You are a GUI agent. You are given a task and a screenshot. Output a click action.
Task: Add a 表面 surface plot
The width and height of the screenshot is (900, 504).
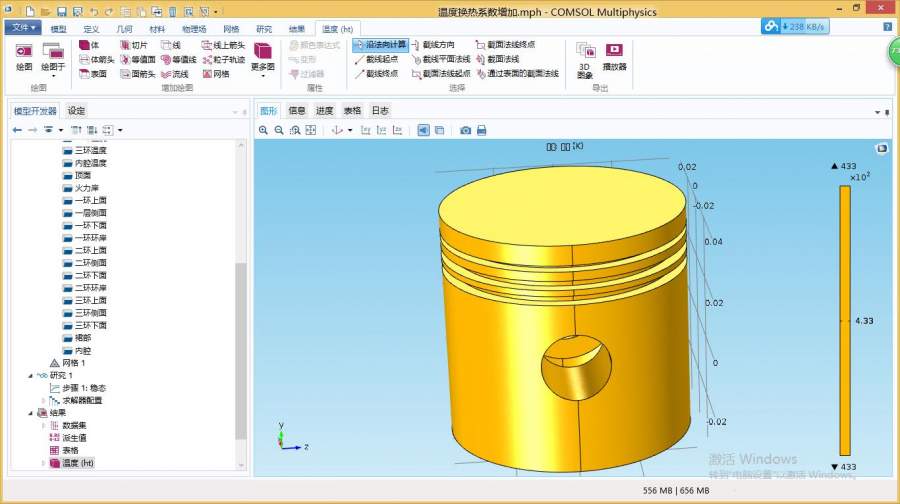click(93, 73)
